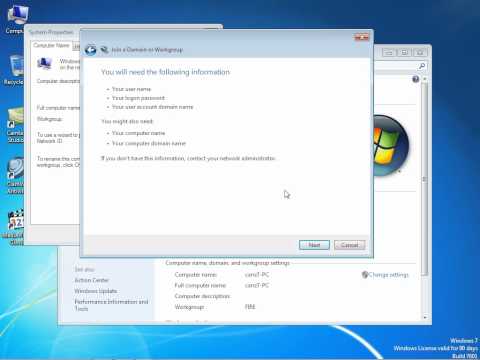
Task: Click the scroll down arrow in the System window
Action: pyautogui.click(x=425, y=317)
